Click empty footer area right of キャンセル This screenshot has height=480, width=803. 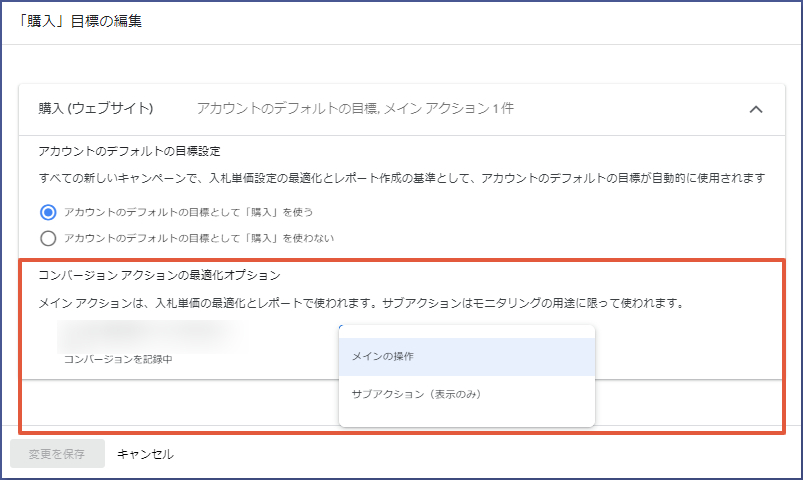pos(480,454)
